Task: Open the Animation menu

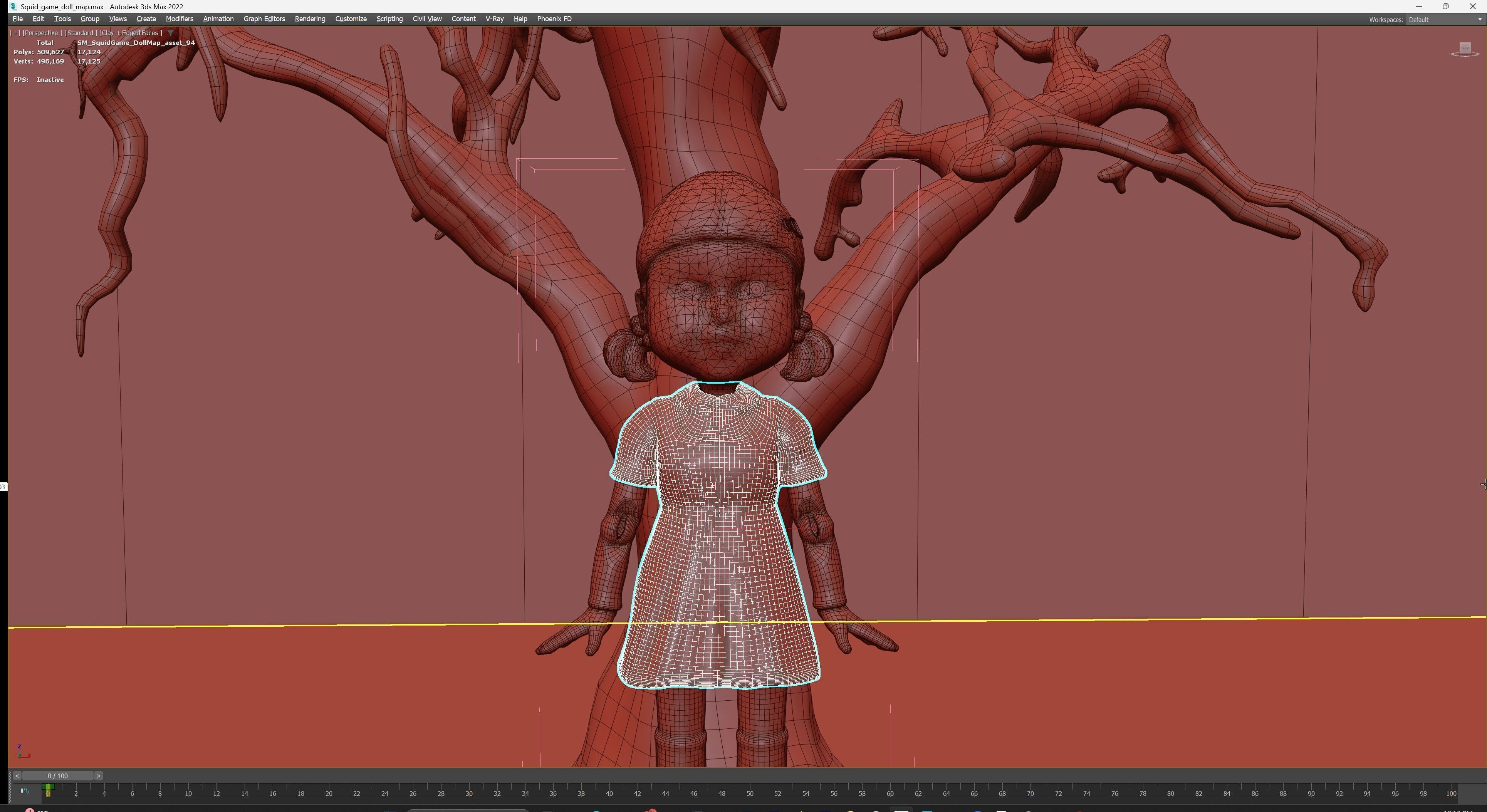Action: point(218,19)
